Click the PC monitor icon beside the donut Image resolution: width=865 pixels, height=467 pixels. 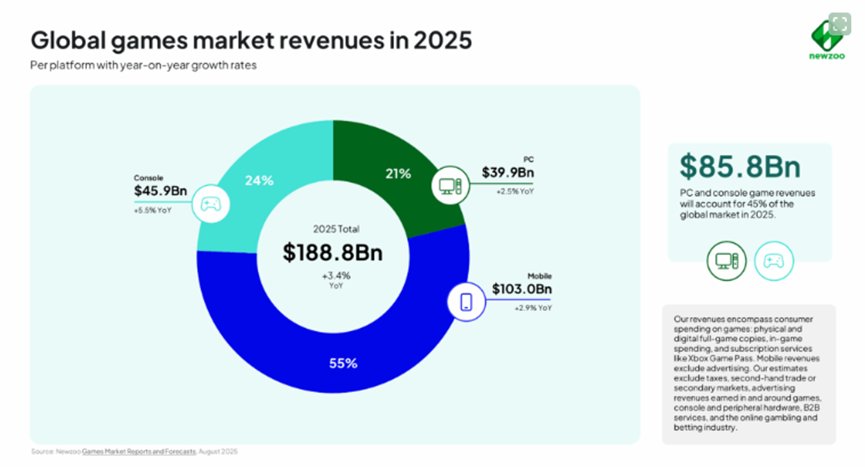tap(449, 185)
